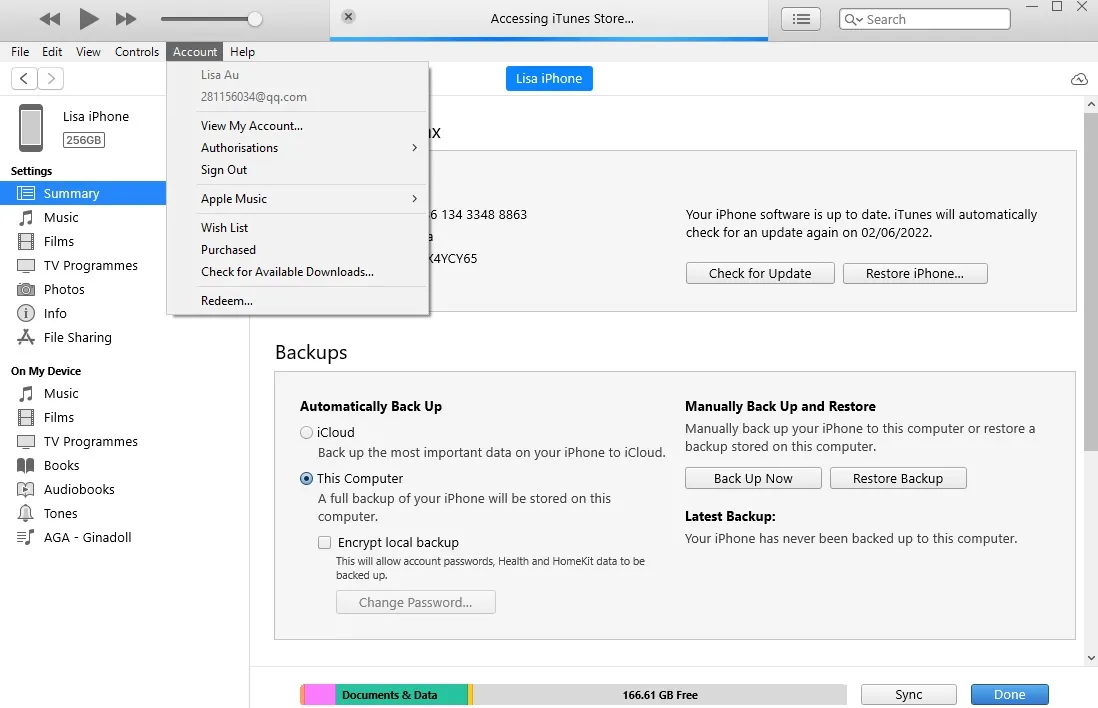Open TV Programmes under On My Device

83,441
